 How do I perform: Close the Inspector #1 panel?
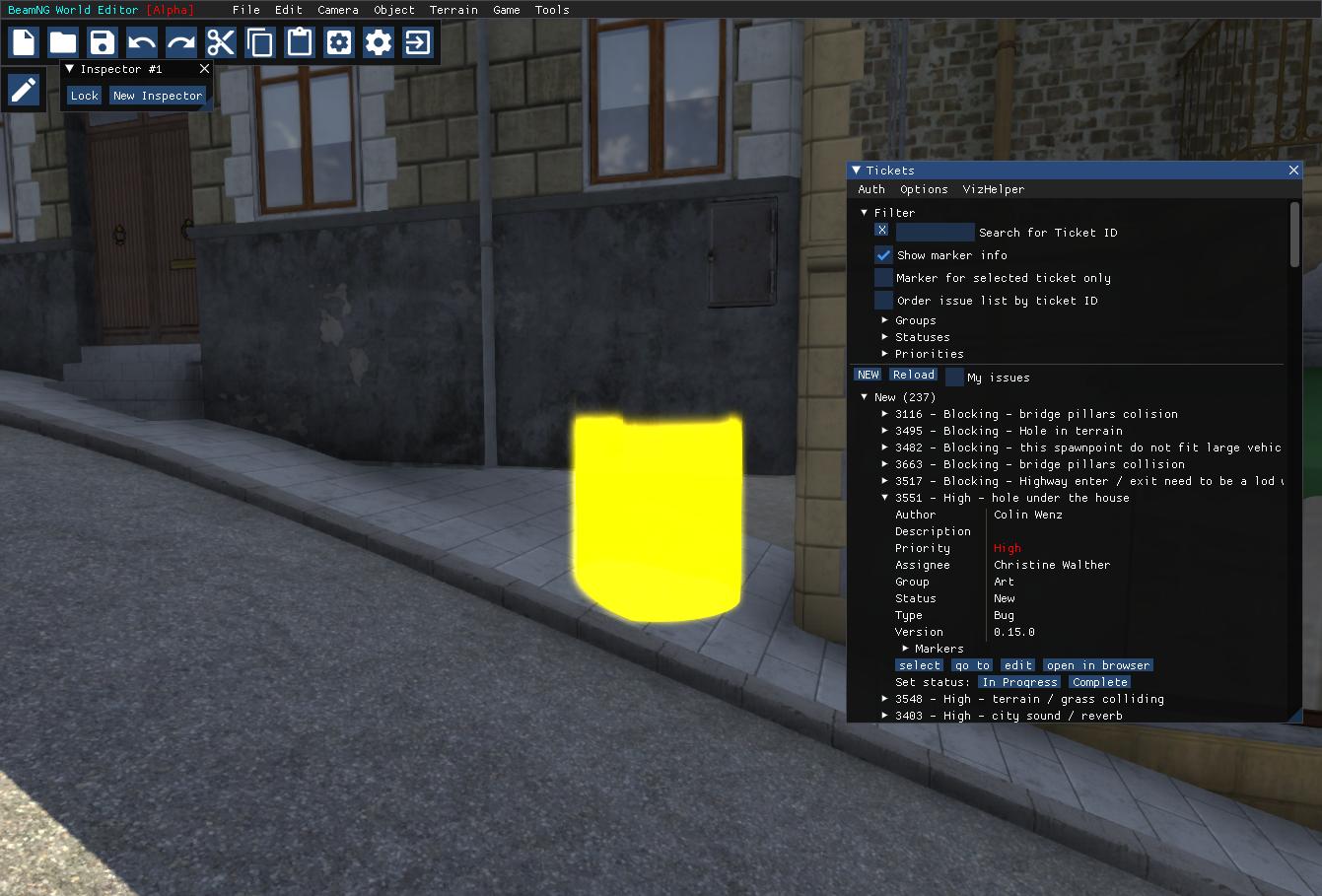click(x=204, y=69)
